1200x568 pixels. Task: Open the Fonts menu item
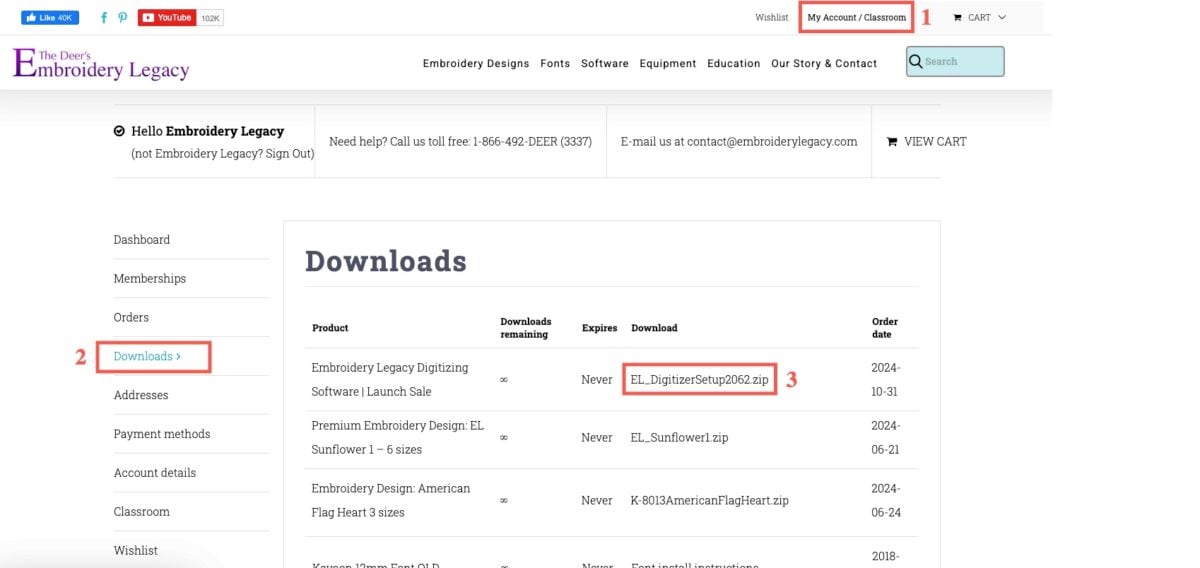click(555, 63)
